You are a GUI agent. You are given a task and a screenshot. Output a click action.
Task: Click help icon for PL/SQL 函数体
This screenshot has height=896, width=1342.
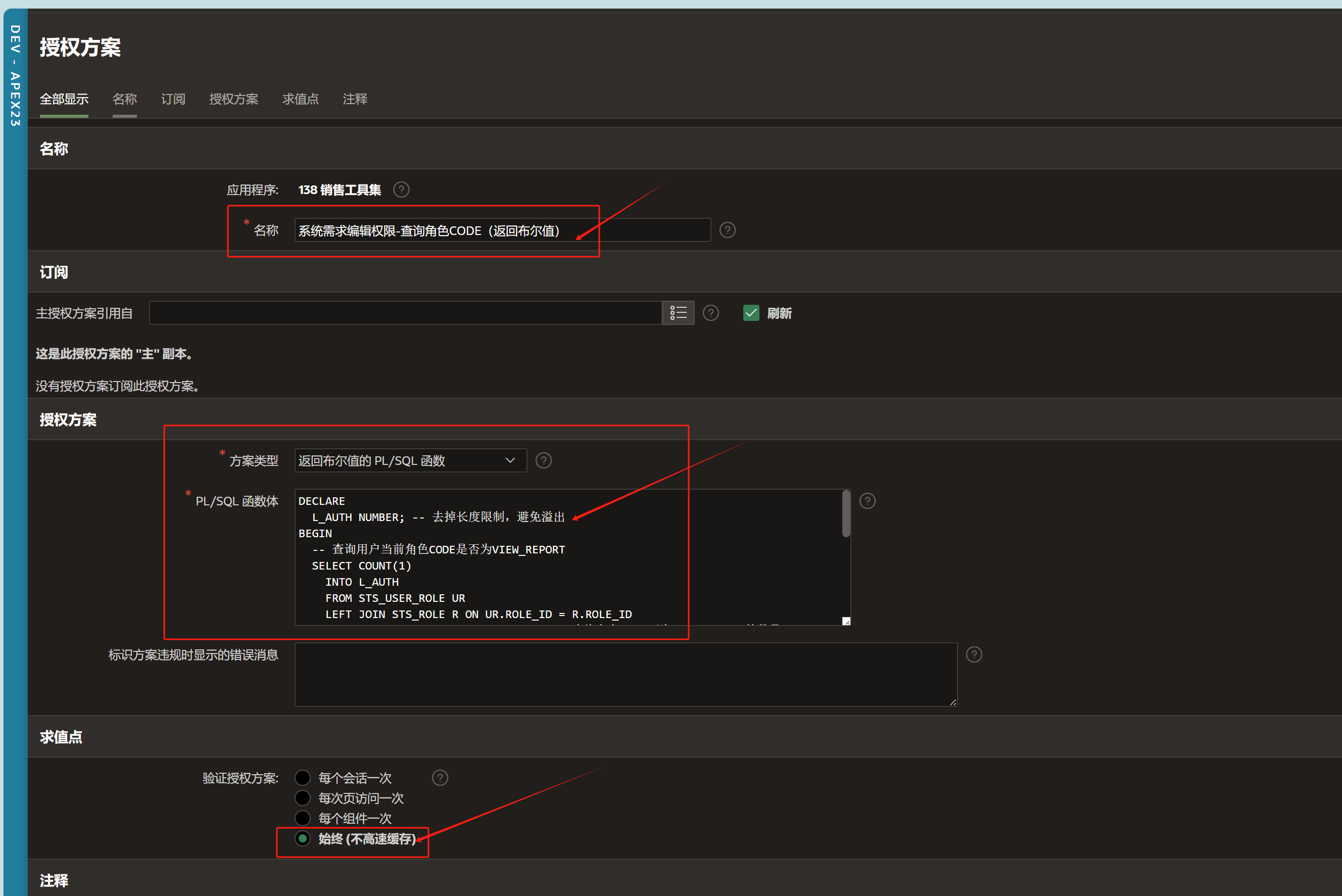tap(867, 501)
